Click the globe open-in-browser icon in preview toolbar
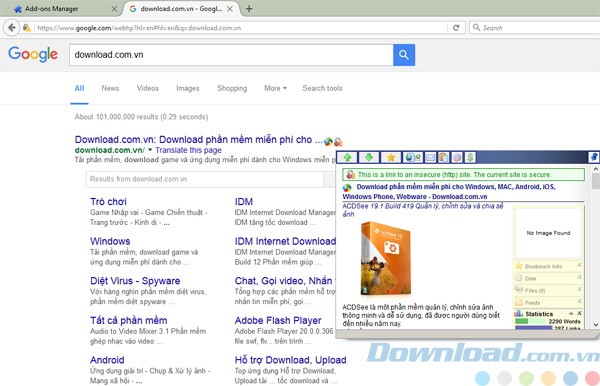The height and width of the screenshot is (386, 600). coord(413,157)
